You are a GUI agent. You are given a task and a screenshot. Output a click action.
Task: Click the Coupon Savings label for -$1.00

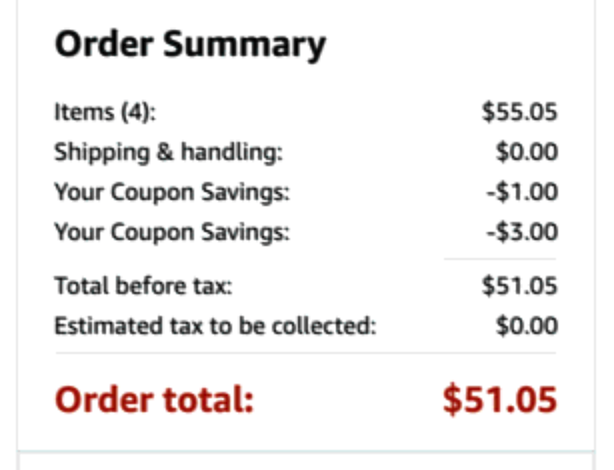click(172, 193)
